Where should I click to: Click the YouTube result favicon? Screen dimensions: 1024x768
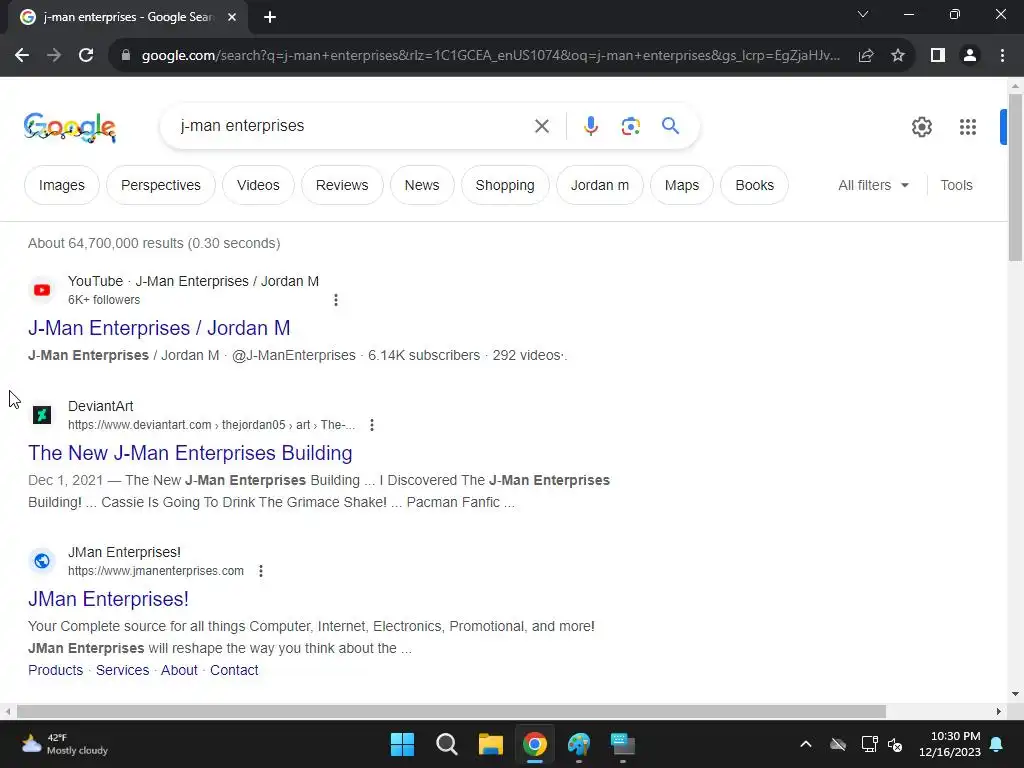tap(42, 290)
